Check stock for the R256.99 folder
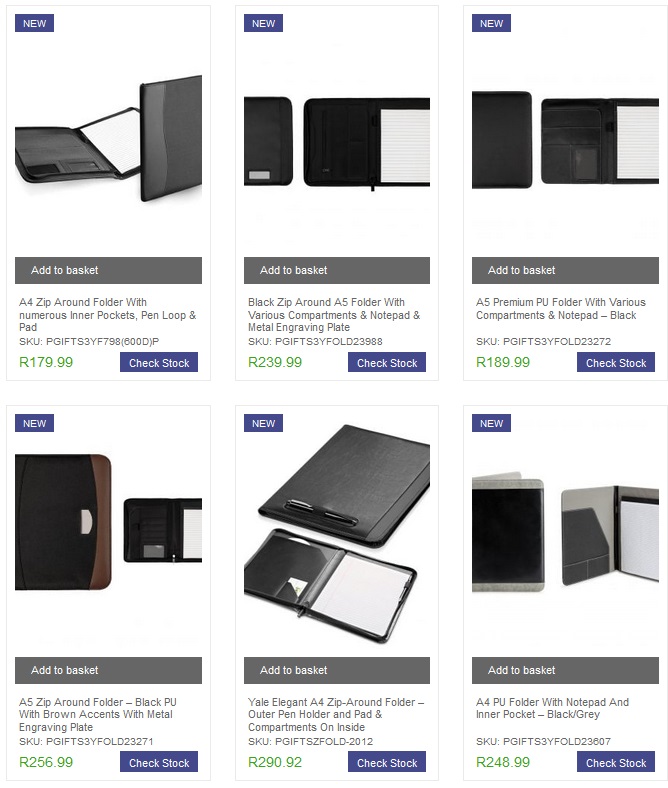The image size is (668, 788). [x=159, y=762]
